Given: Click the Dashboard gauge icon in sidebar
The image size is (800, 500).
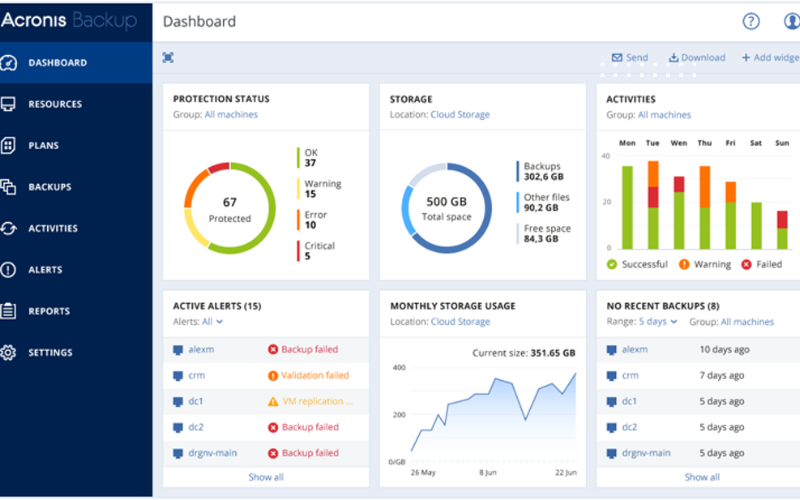Looking at the screenshot, I should point(9,63).
